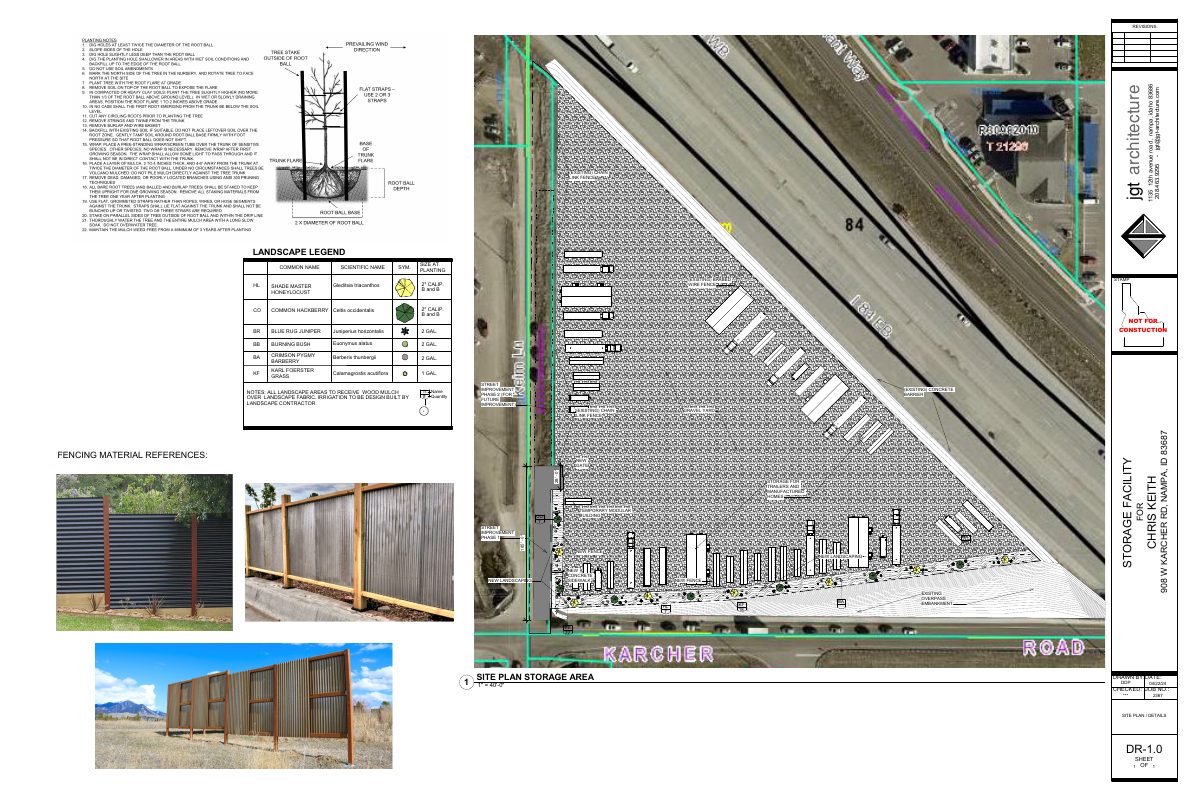
Task: Click the TRUNK FLARE label on the left
Action: tap(288, 160)
